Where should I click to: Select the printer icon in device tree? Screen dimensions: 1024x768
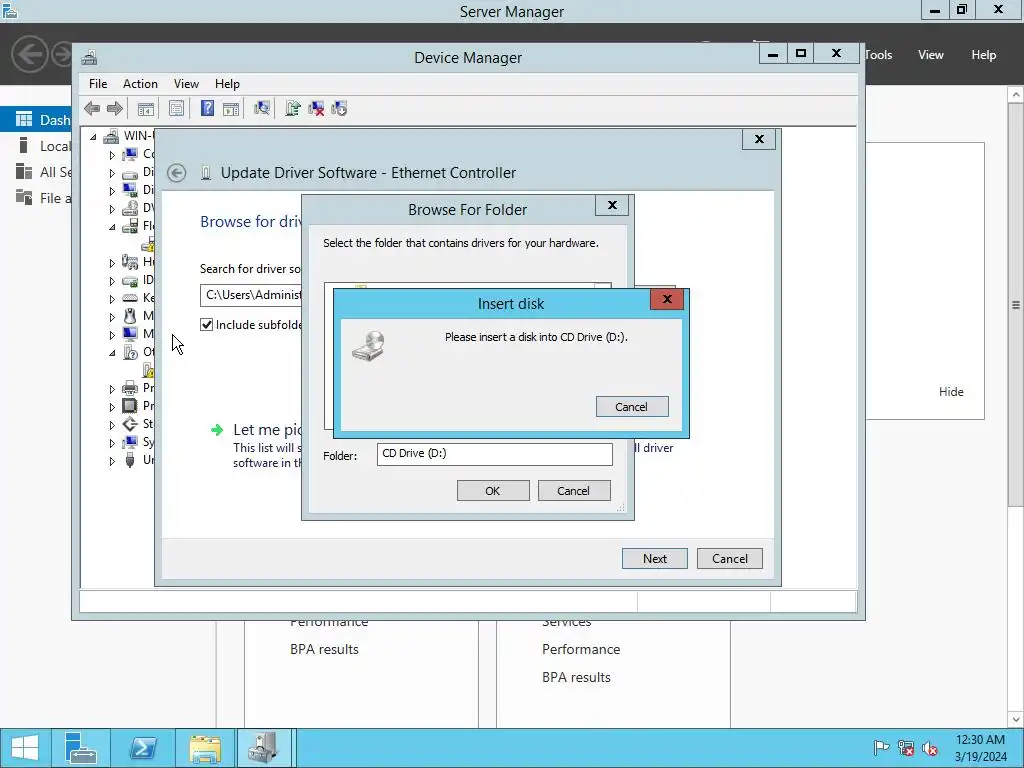130,387
